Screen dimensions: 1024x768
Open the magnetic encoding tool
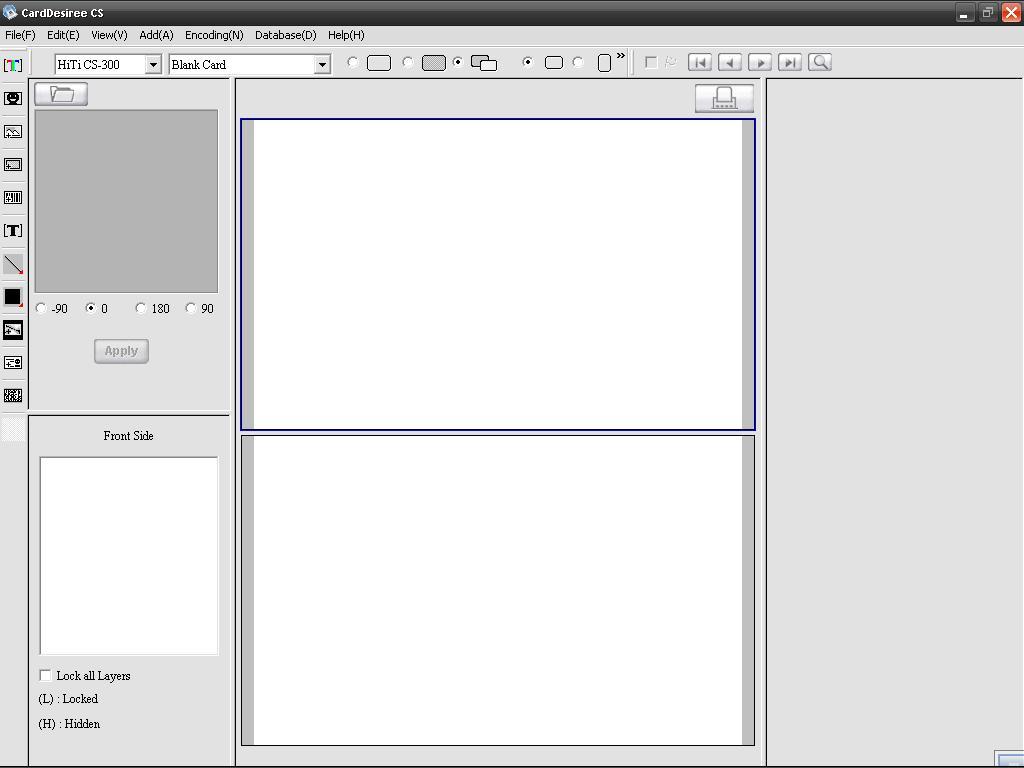pyautogui.click(x=13, y=330)
